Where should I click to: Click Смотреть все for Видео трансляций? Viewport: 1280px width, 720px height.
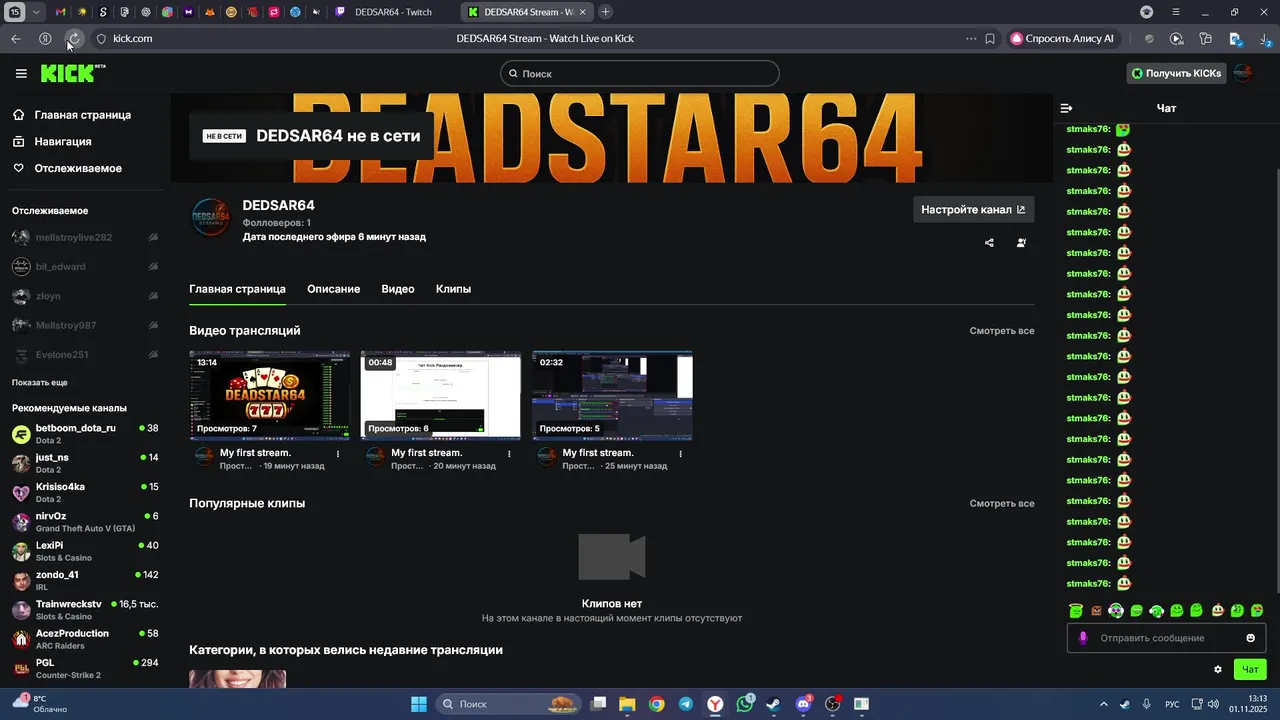1002,331
